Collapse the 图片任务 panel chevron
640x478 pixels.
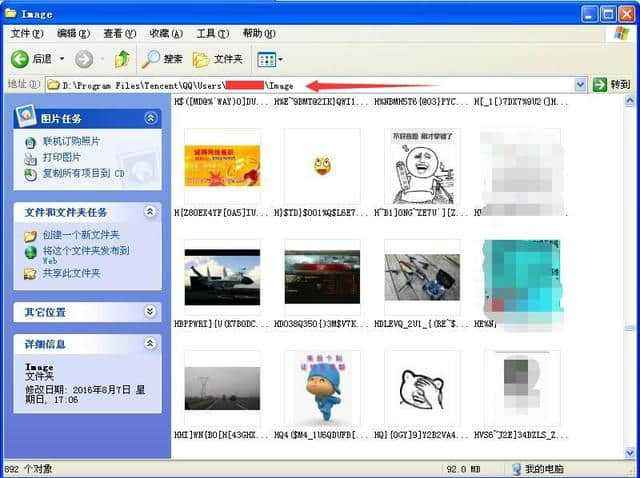point(150,118)
